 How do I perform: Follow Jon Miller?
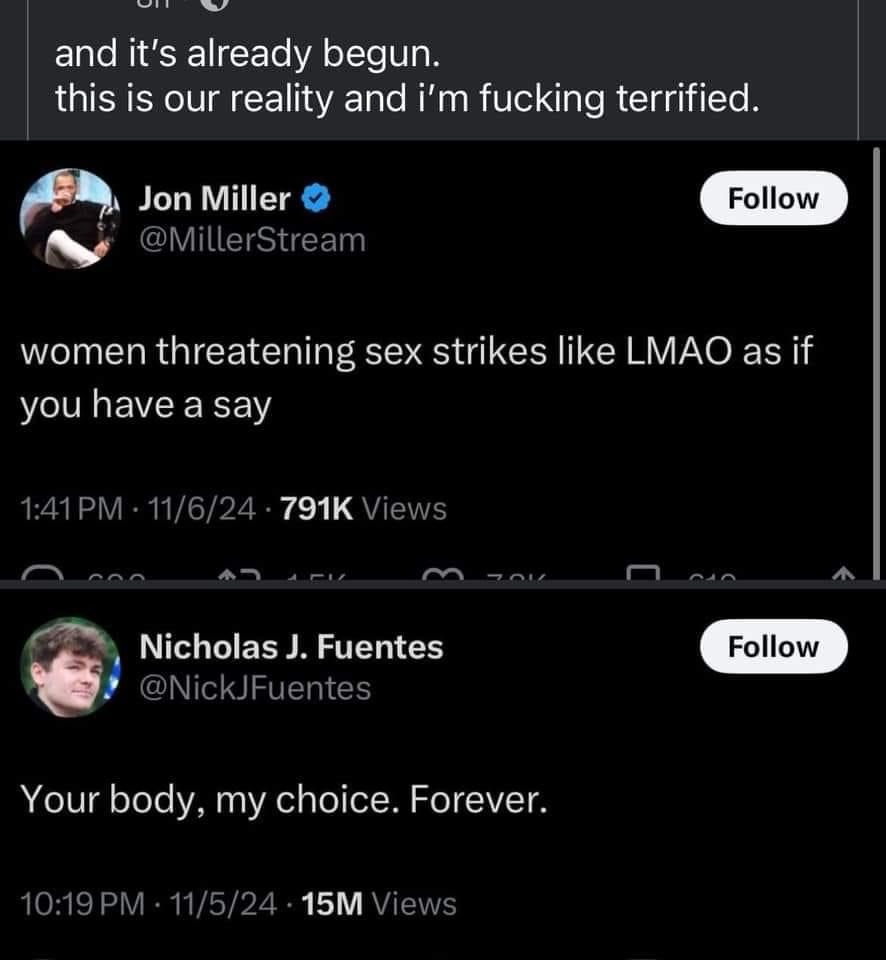tap(773, 198)
